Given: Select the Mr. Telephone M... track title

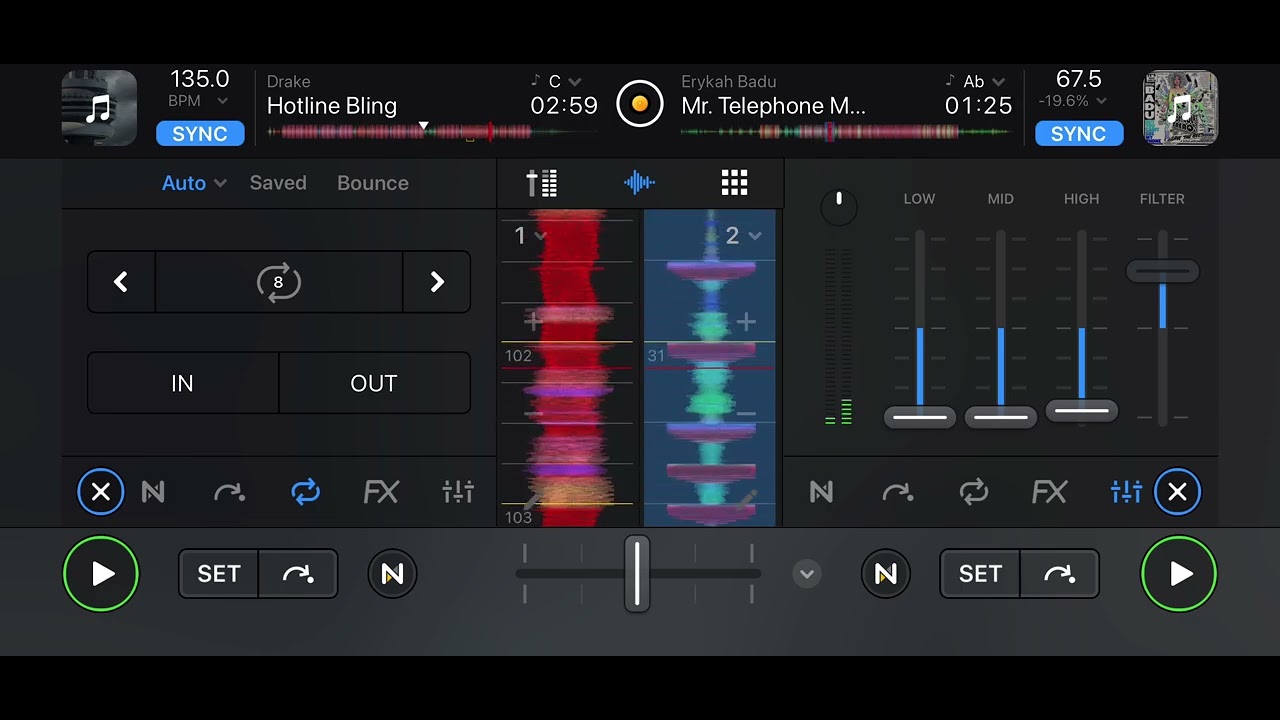Looking at the screenshot, I should [x=774, y=106].
